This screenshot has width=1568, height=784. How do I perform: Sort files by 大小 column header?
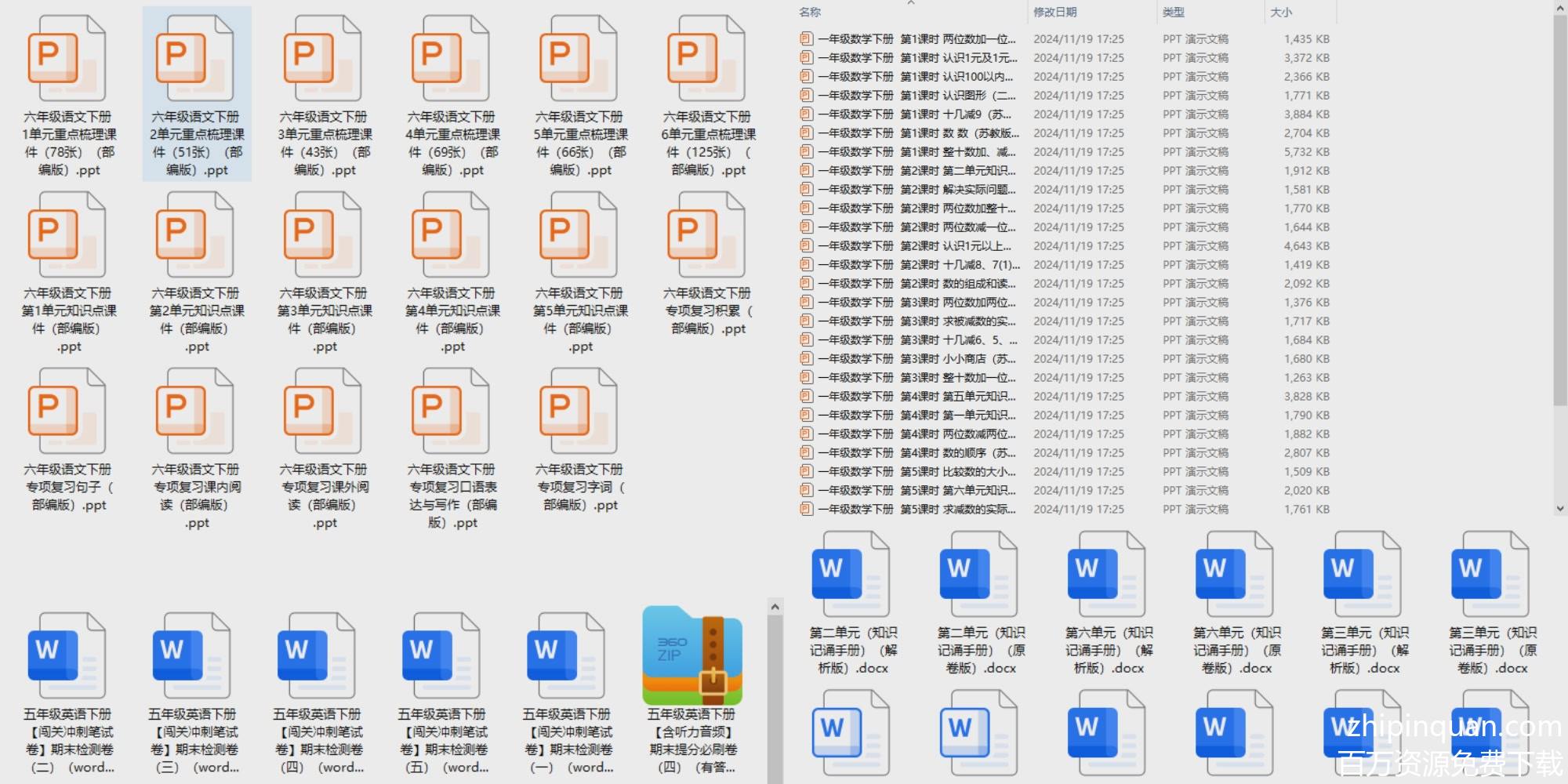[1280, 13]
